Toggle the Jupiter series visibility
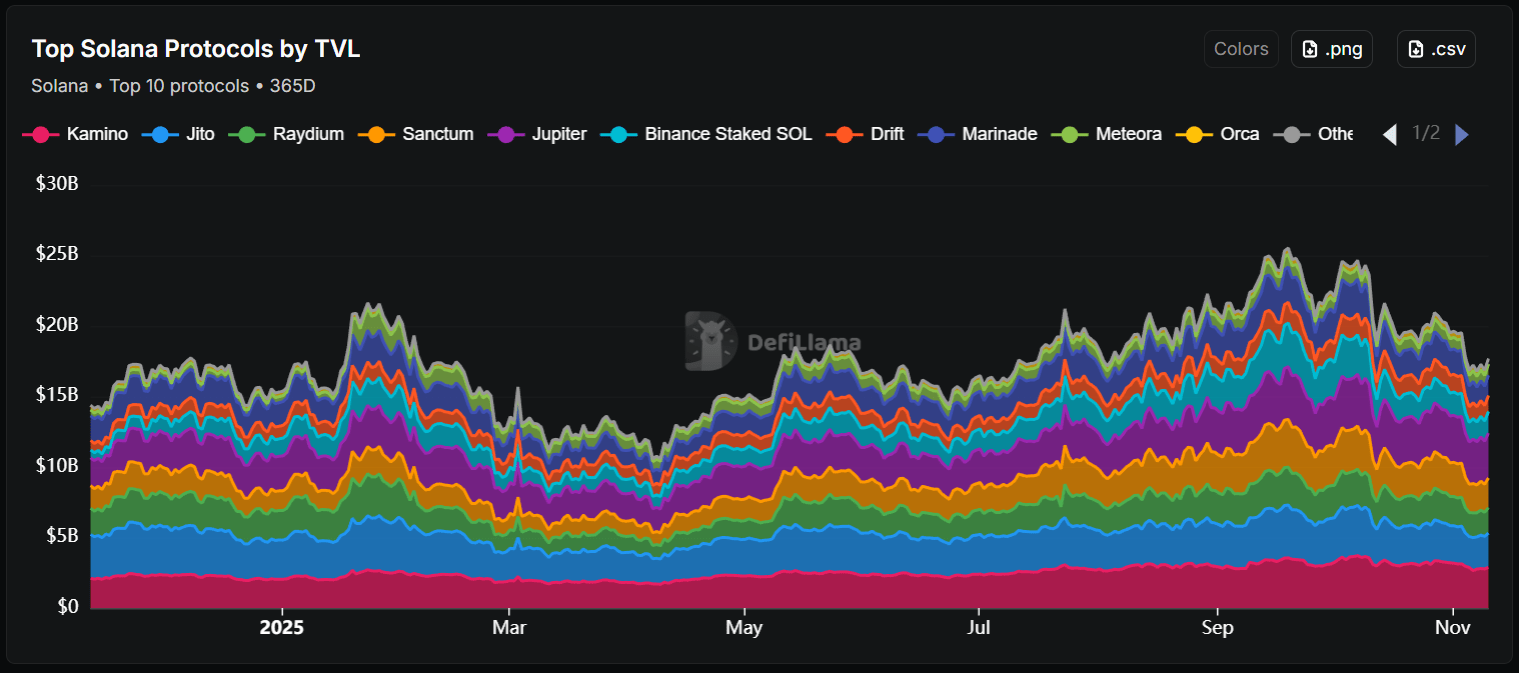 pyautogui.click(x=505, y=133)
